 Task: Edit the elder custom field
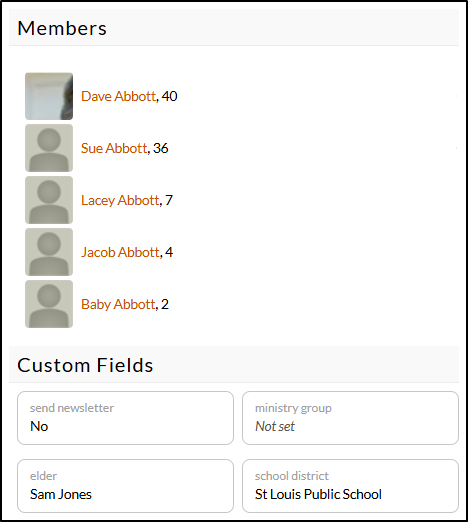click(125, 486)
